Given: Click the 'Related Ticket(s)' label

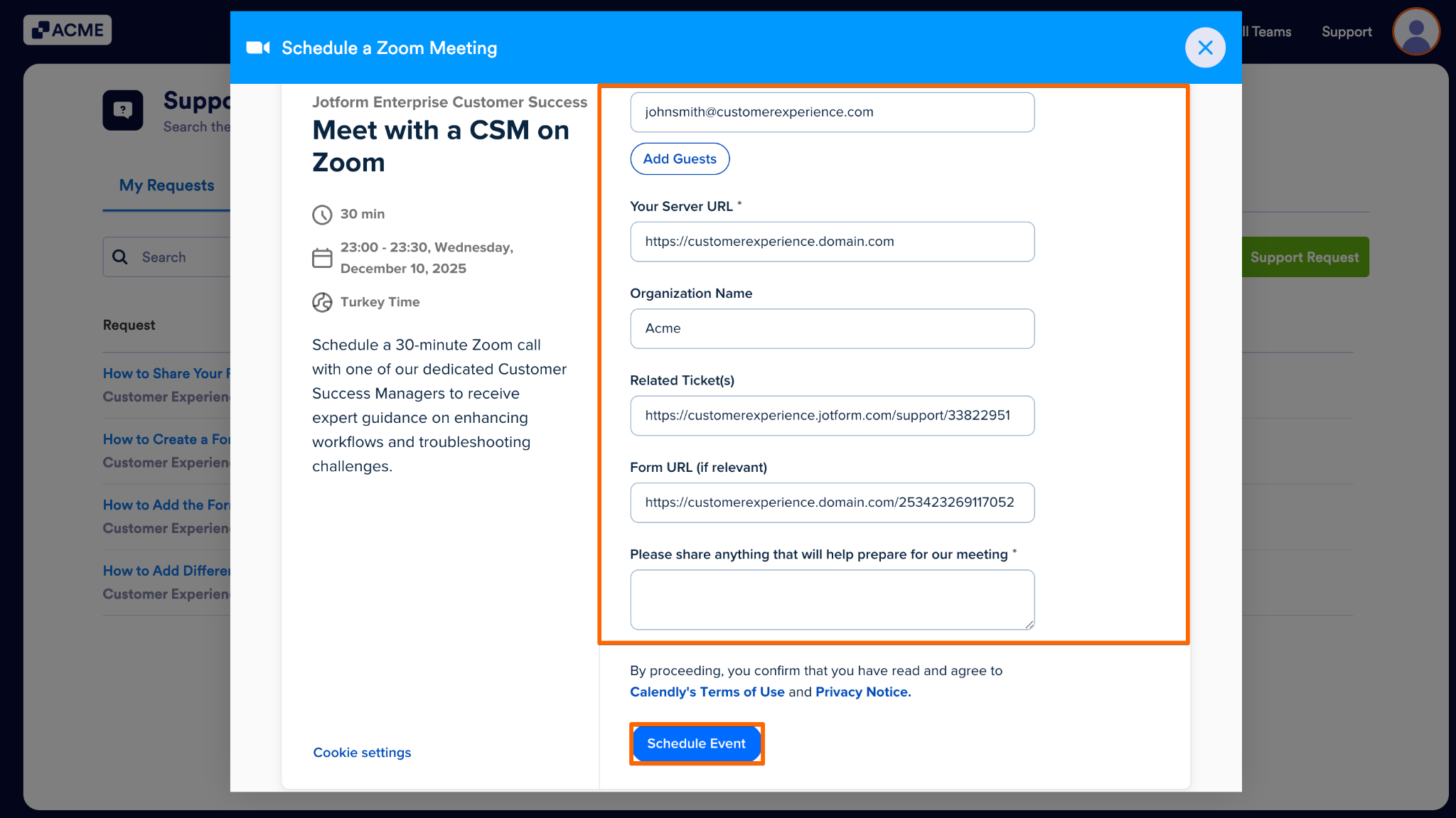Looking at the screenshot, I should pos(682,380).
